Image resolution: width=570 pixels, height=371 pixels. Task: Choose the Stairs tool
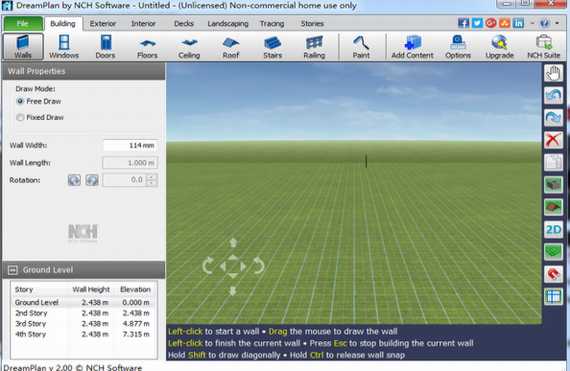(272, 47)
